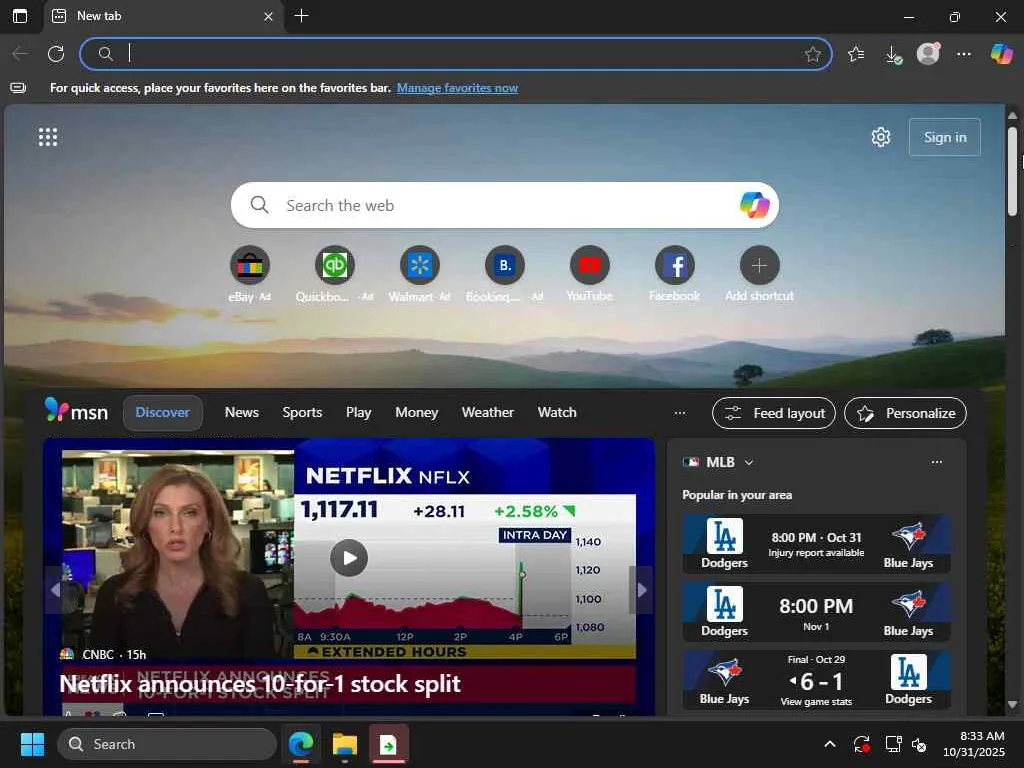The width and height of the screenshot is (1024, 768).
Task: Open the Booking.com shortcut
Action: (504, 265)
